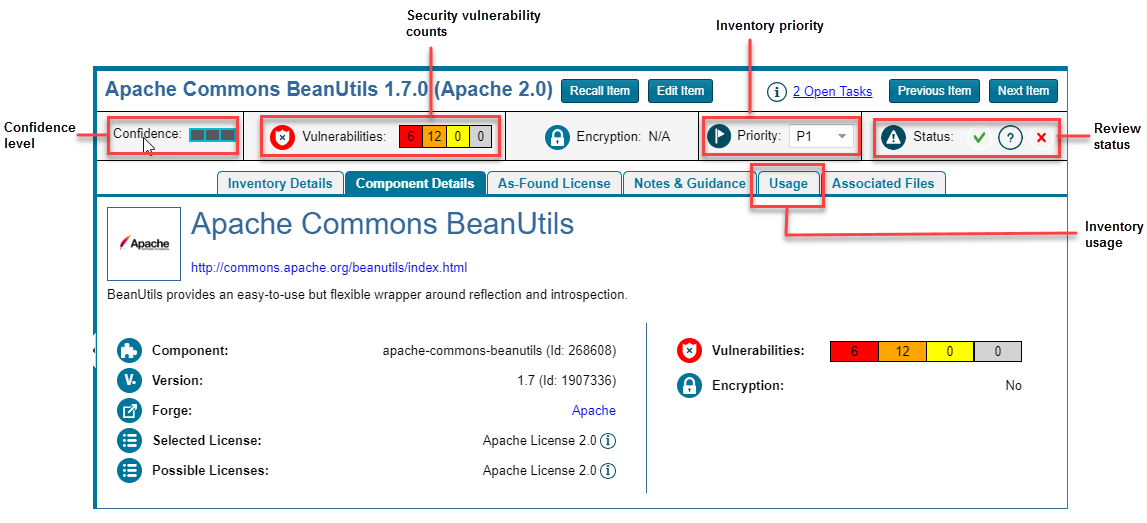
Task: Click Possible Licenses value Apache License 2.0
Action: pyautogui.click(x=540, y=471)
